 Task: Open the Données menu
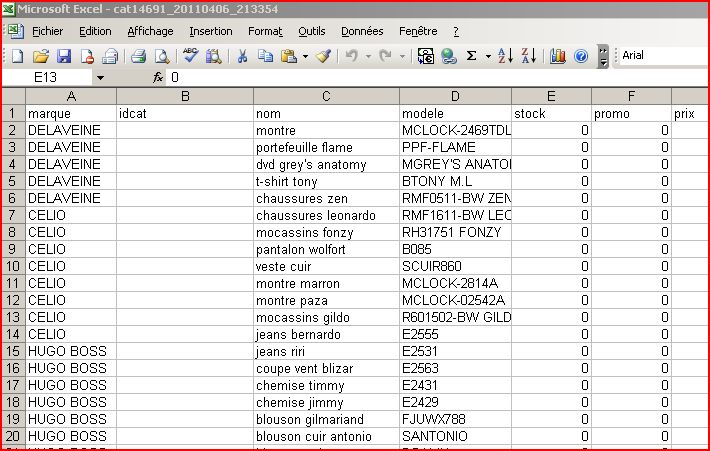click(362, 31)
